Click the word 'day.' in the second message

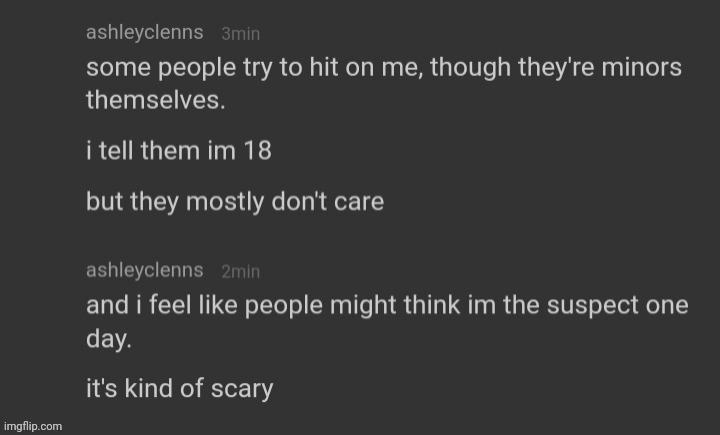[x=109, y=339]
